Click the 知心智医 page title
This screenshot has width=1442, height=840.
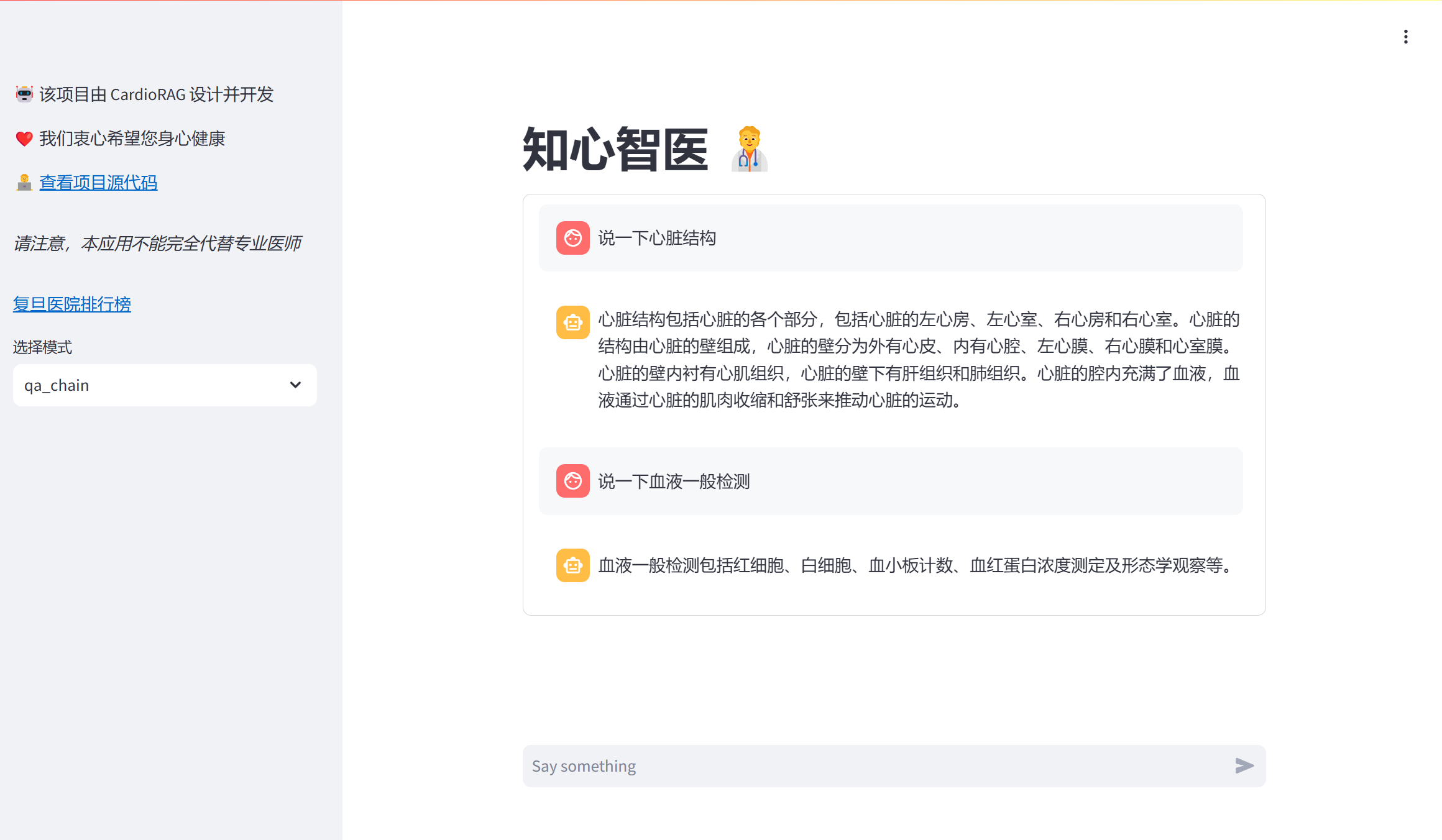click(x=615, y=149)
